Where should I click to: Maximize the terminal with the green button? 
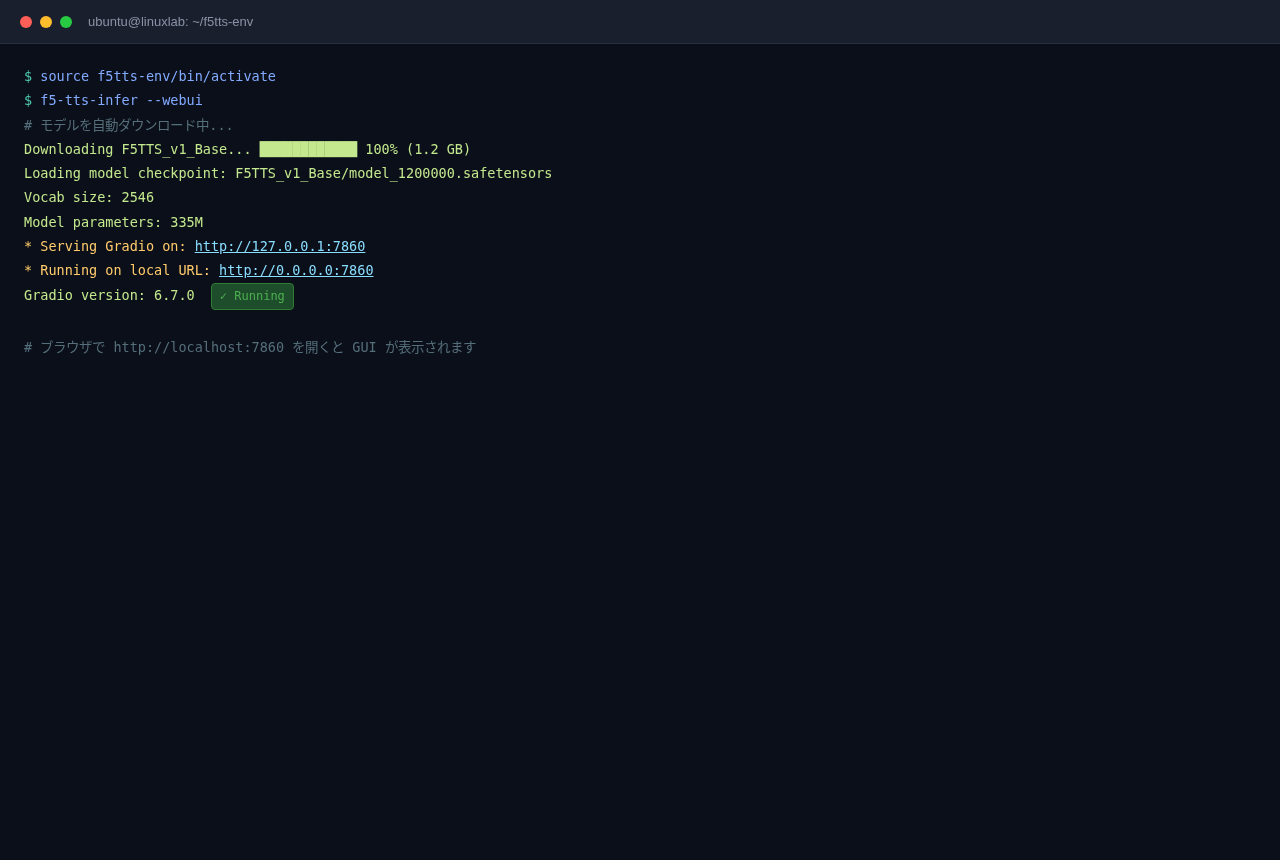point(66,22)
